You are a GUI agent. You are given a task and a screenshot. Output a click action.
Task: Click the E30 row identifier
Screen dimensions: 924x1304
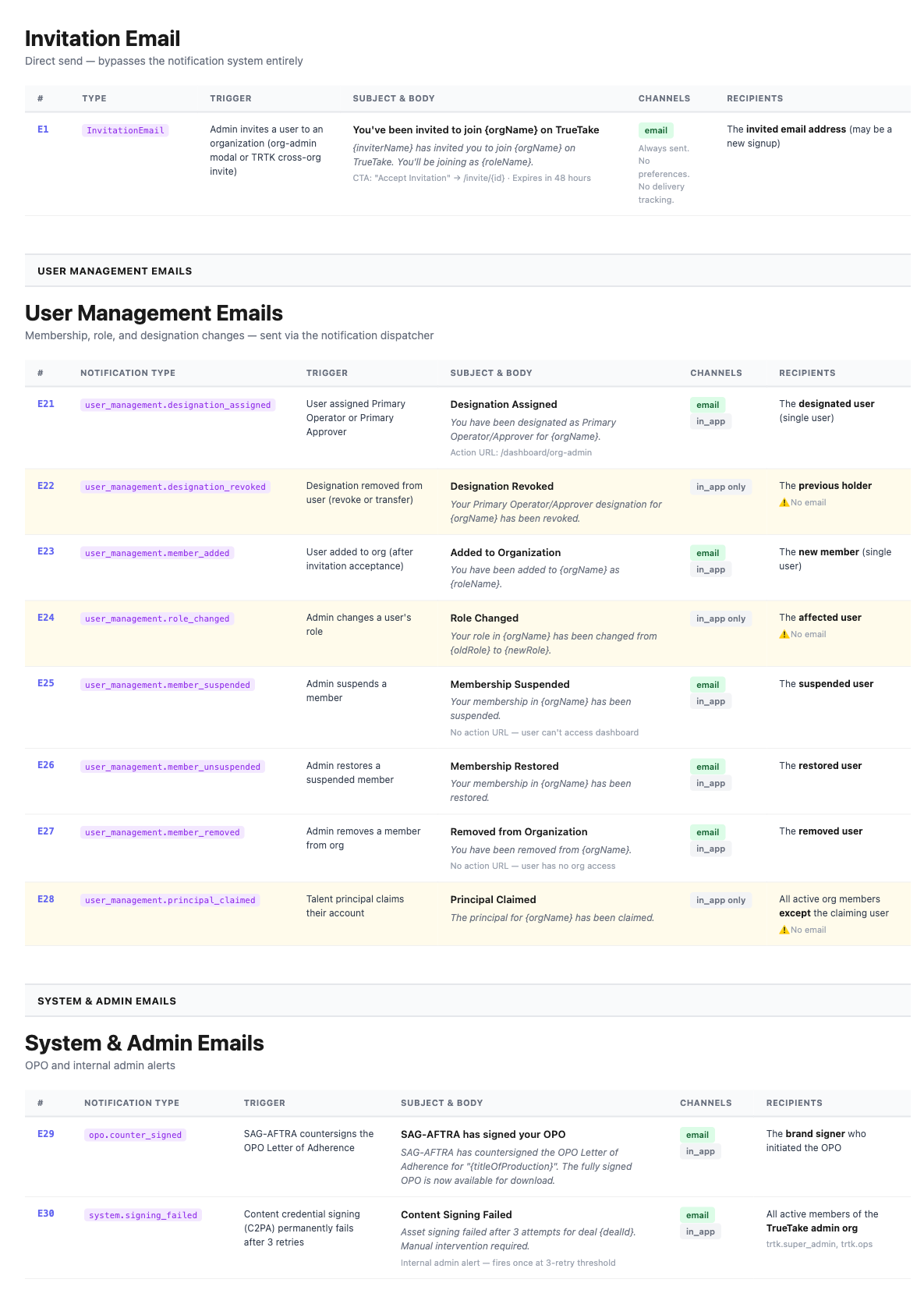click(46, 1214)
